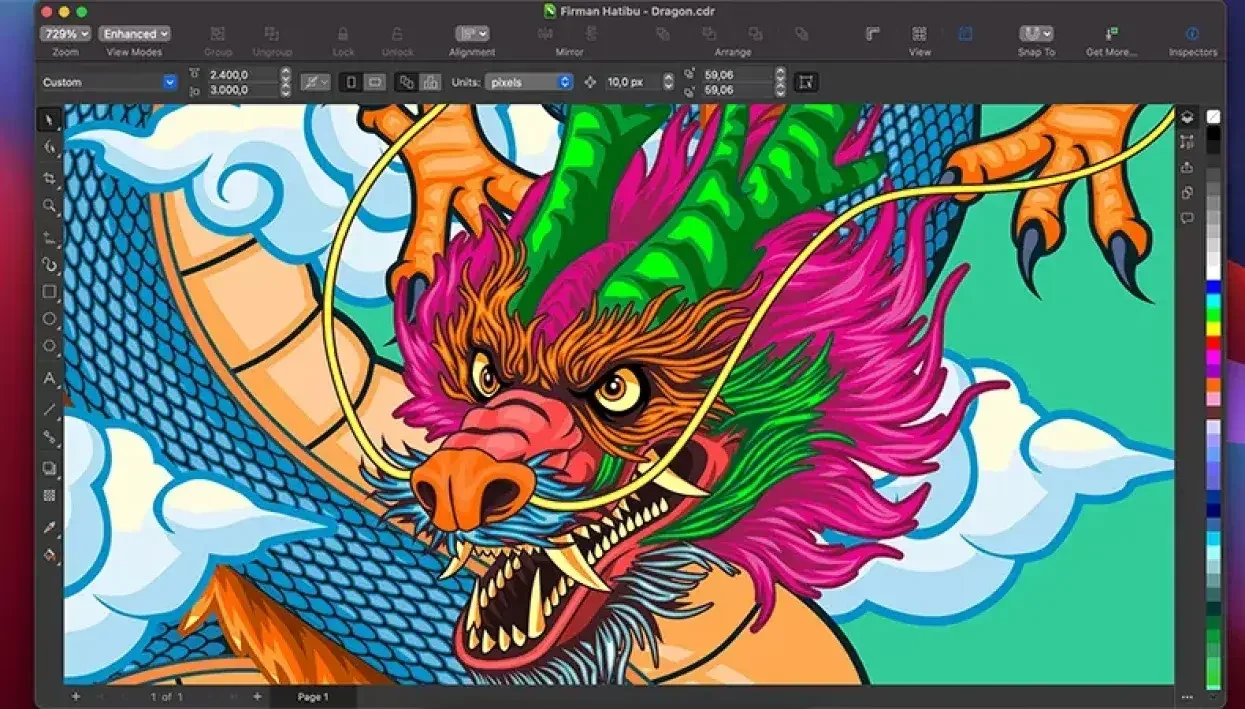1245x709 pixels.
Task: Select the Rectangle tool
Action: (49, 292)
